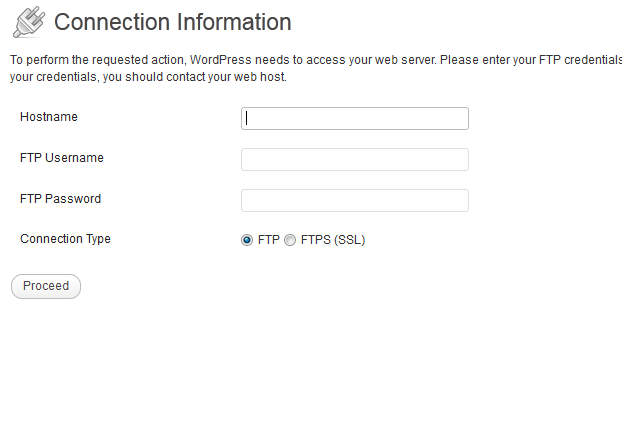Choose FTPS (SSL) by clicking its text label
Image resolution: width=622 pixels, height=422 pixels.
(x=333, y=240)
